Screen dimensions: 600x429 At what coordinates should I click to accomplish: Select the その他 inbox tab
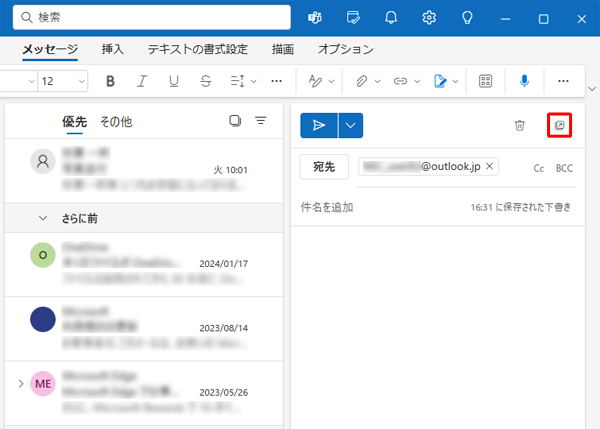coord(116,122)
